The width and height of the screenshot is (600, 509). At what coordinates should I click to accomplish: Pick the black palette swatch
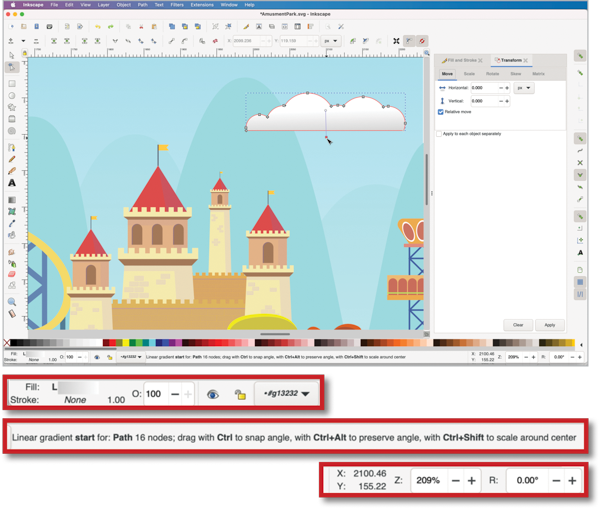pyautogui.click(x=14, y=343)
